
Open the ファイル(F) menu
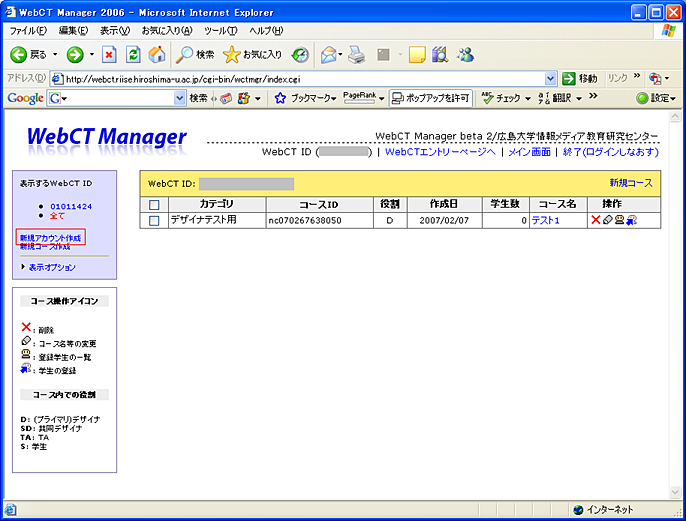28,31
